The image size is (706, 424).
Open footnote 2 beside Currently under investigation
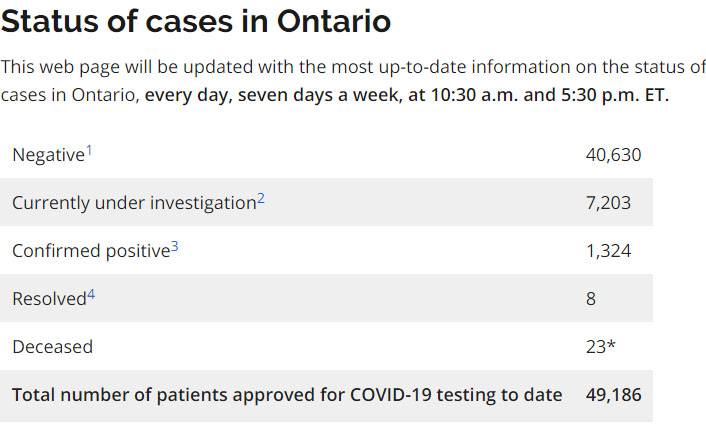tap(261, 198)
